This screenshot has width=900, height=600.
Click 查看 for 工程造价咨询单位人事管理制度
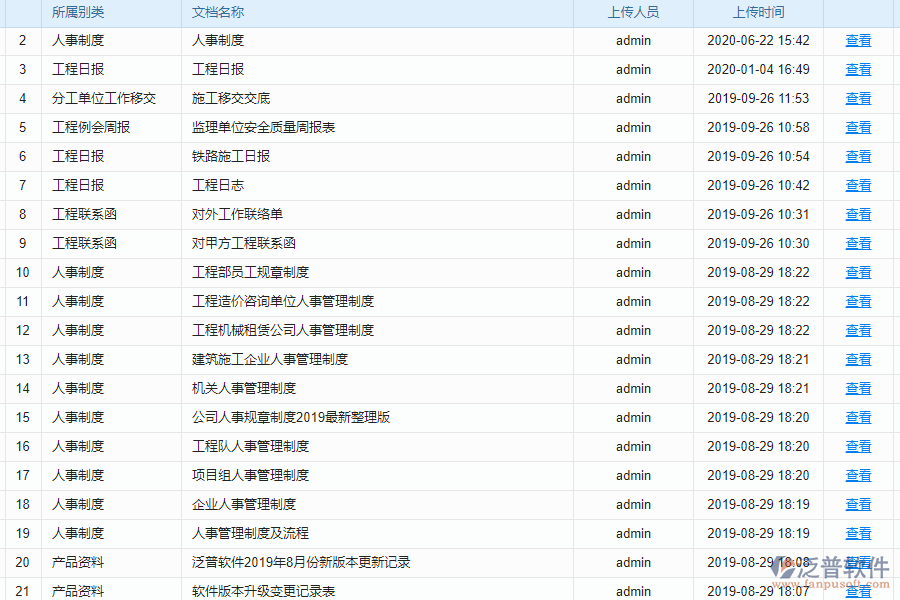pos(859,301)
